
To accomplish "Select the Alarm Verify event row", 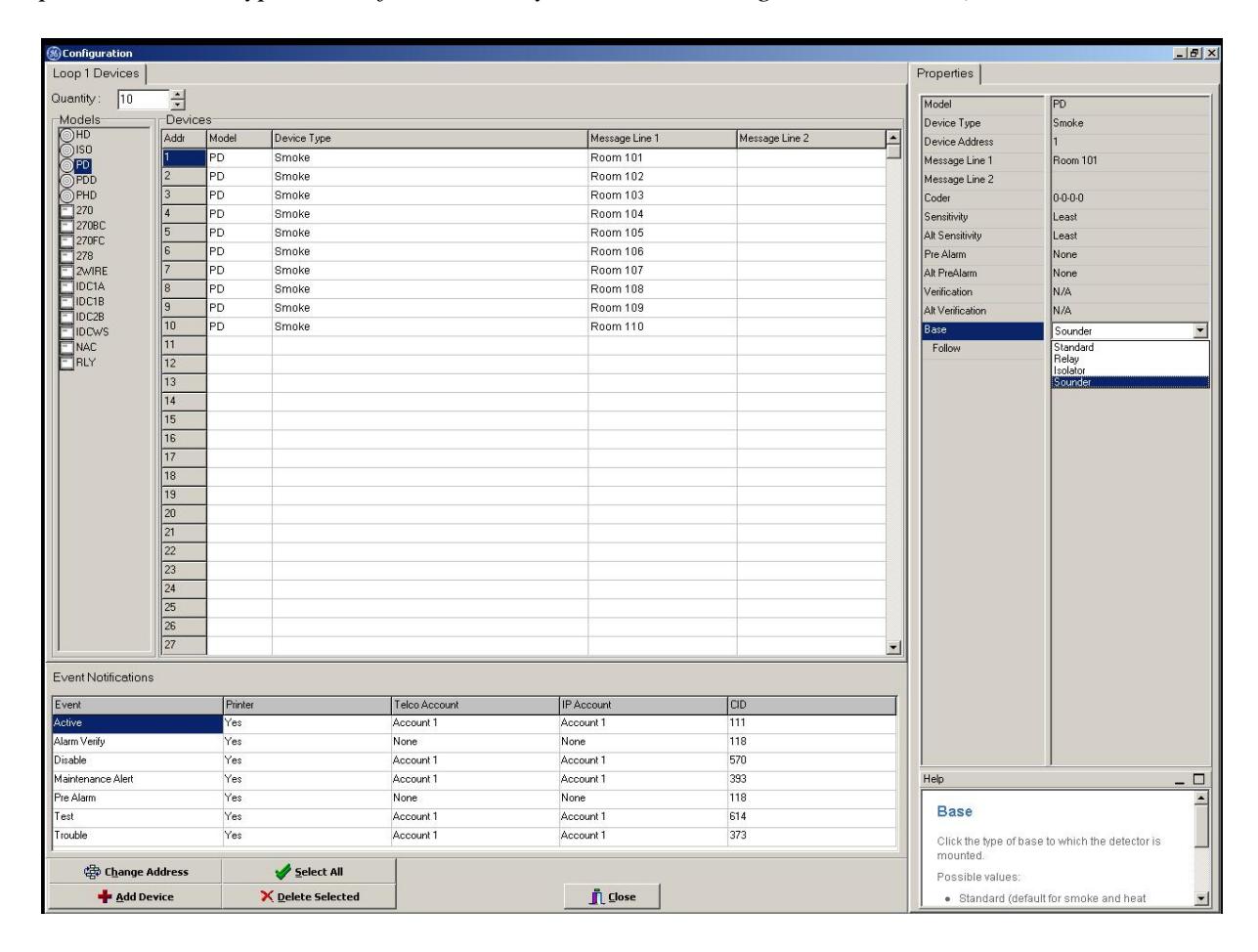I will (x=474, y=742).
